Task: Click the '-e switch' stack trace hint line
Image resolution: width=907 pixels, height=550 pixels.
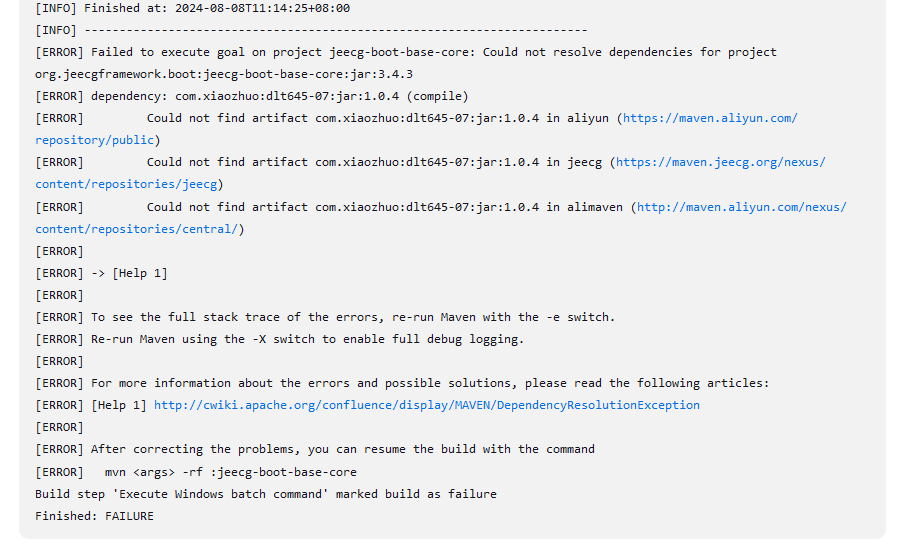Action: [x=325, y=317]
